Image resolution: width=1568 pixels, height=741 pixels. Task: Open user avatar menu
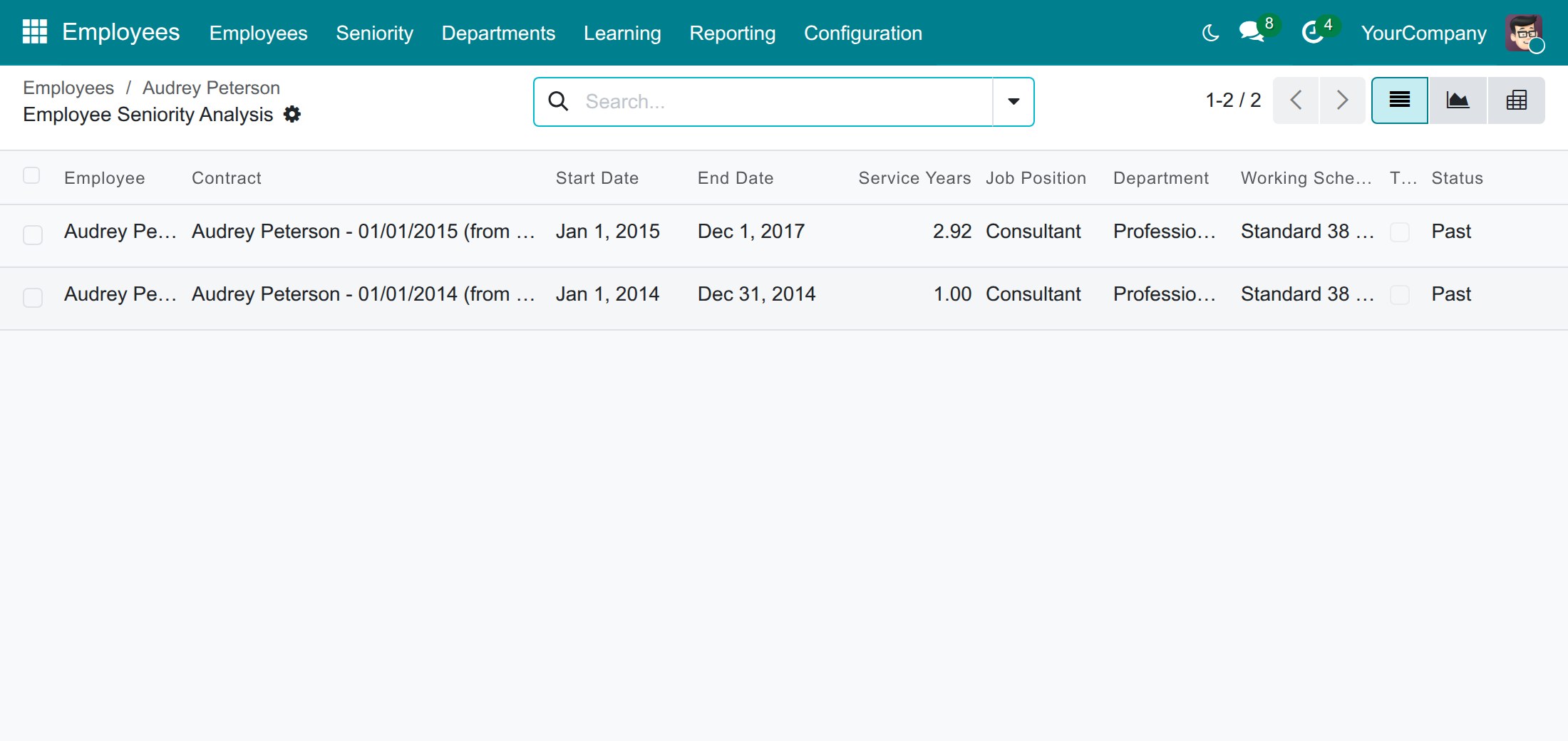click(x=1524, y=33)
